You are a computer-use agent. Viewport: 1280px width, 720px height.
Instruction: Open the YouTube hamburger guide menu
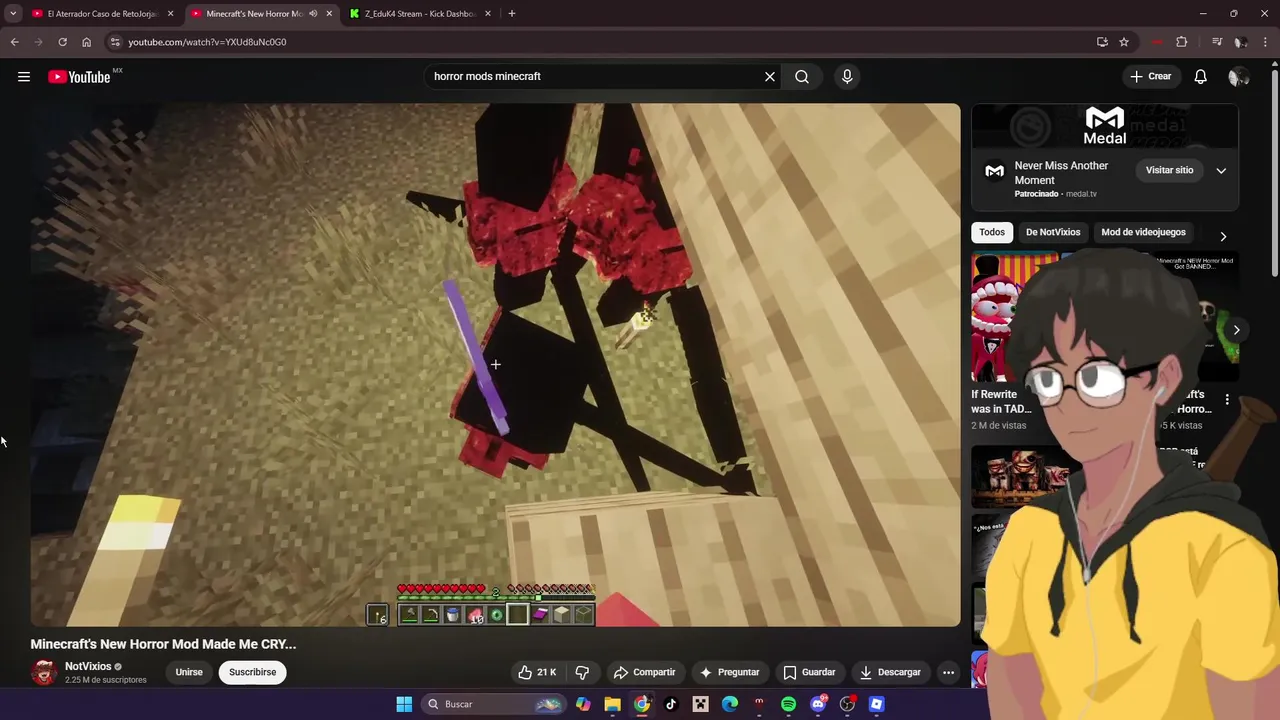tap(24, 76)
